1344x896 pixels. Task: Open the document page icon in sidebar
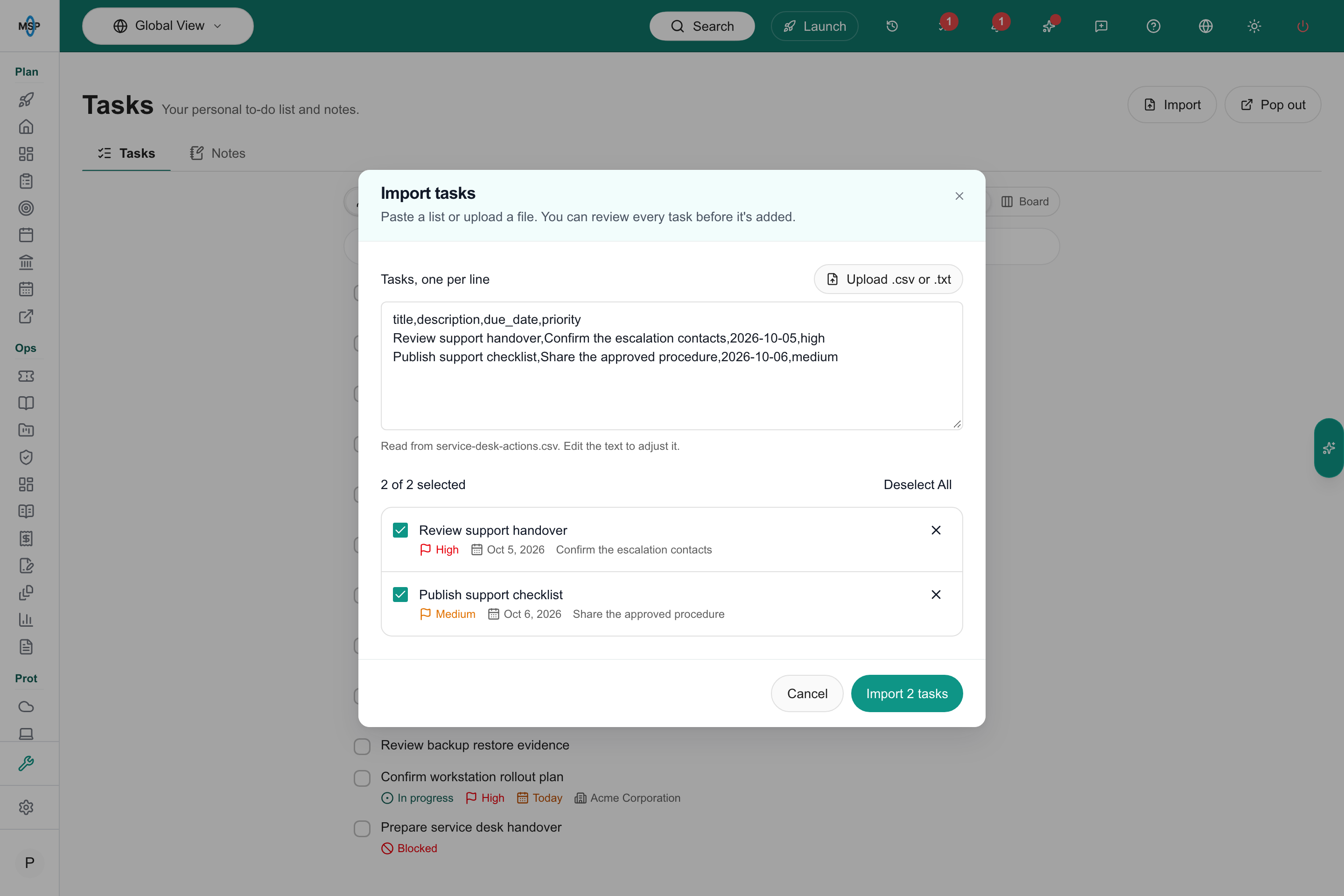[x=26, y=647]
